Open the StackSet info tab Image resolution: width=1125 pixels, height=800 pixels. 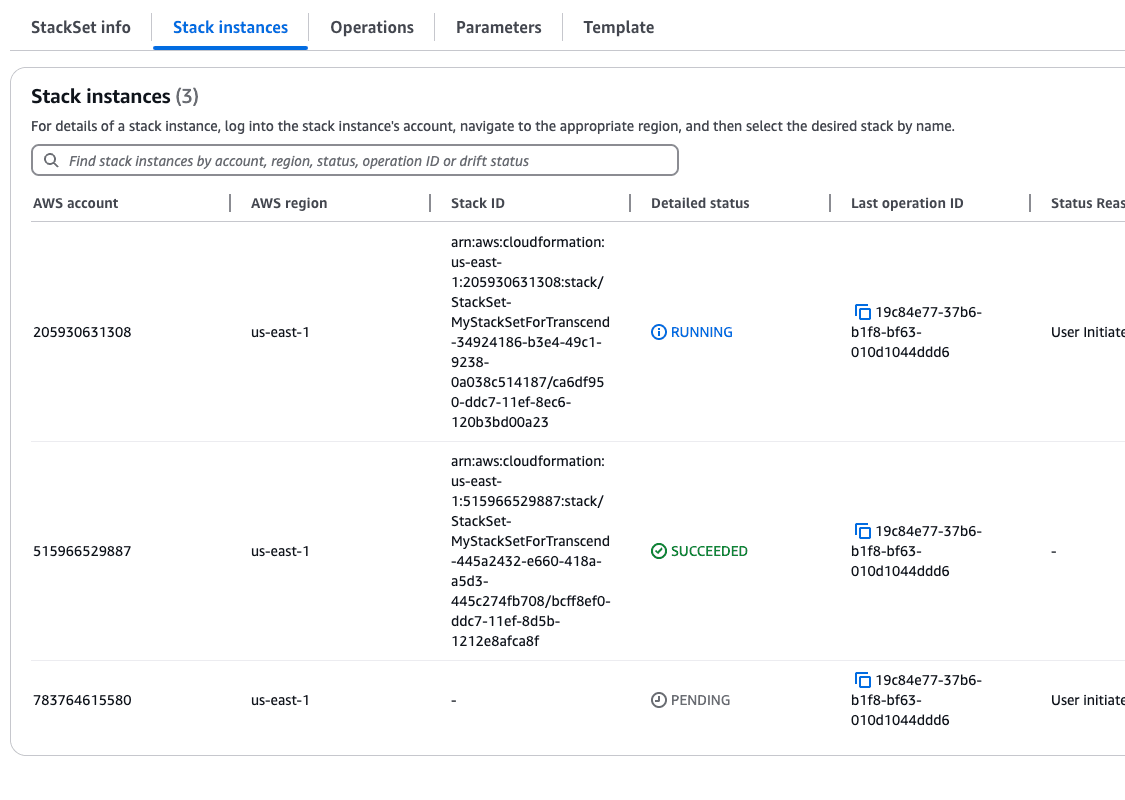[x=81, y=27]
